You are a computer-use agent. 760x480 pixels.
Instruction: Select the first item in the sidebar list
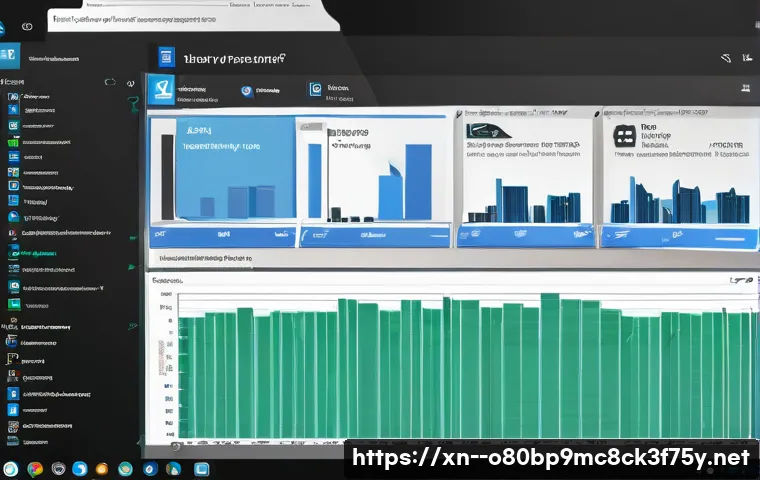40,98
